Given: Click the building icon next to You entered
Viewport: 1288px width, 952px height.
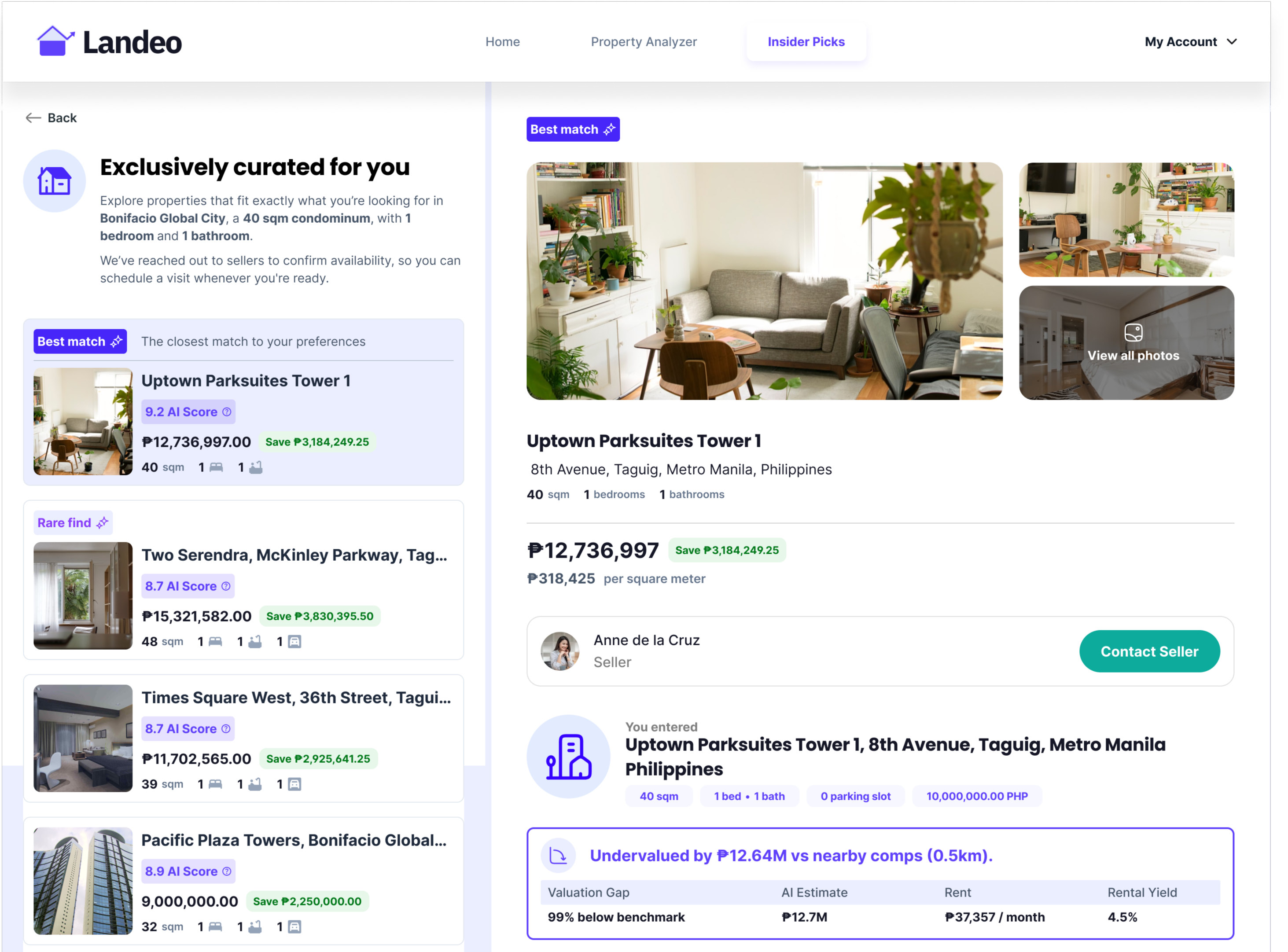Looking at the screenshot, I should [568, 757].
